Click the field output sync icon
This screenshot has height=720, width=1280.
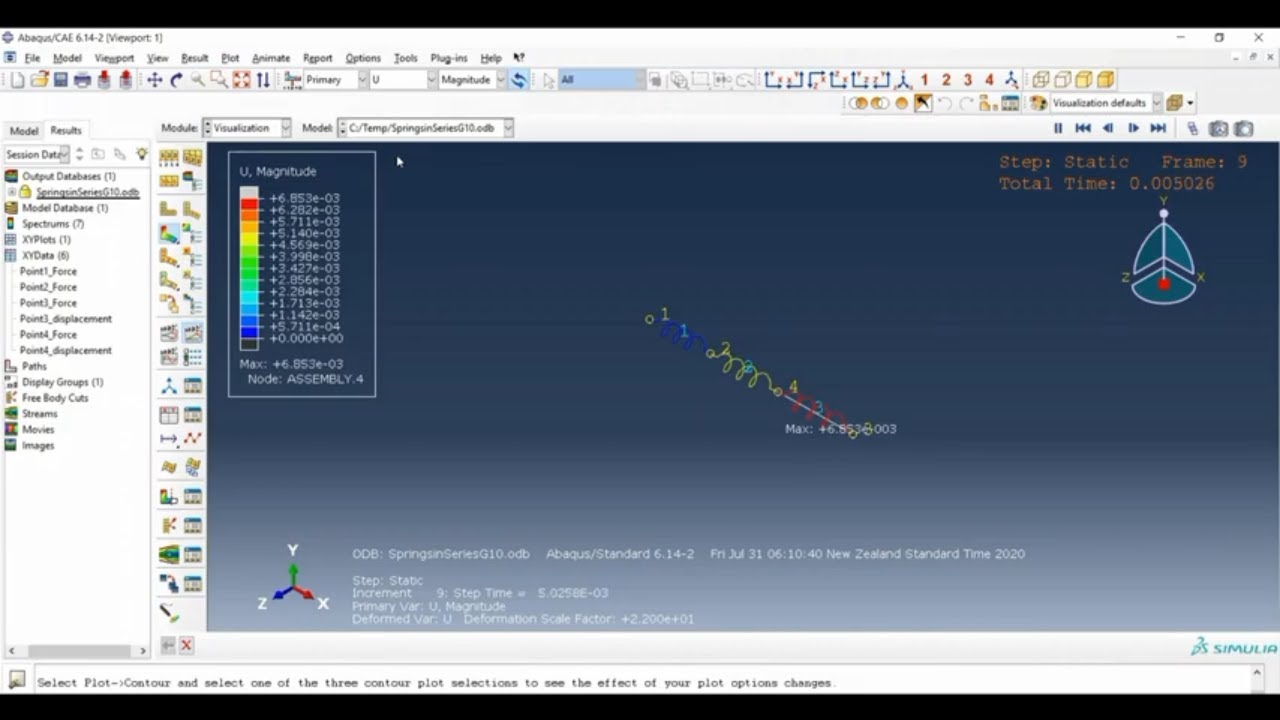coord(518,80)
